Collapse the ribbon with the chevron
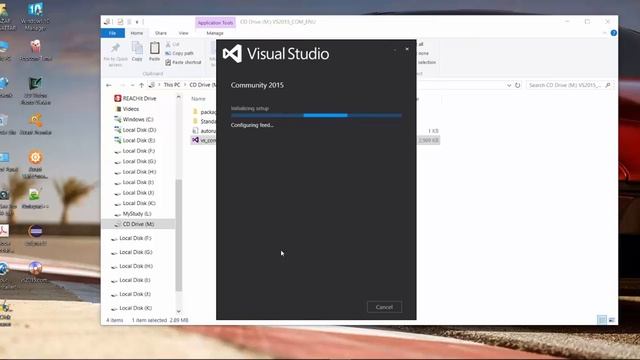The image size is (640, 360). [604, 33]
